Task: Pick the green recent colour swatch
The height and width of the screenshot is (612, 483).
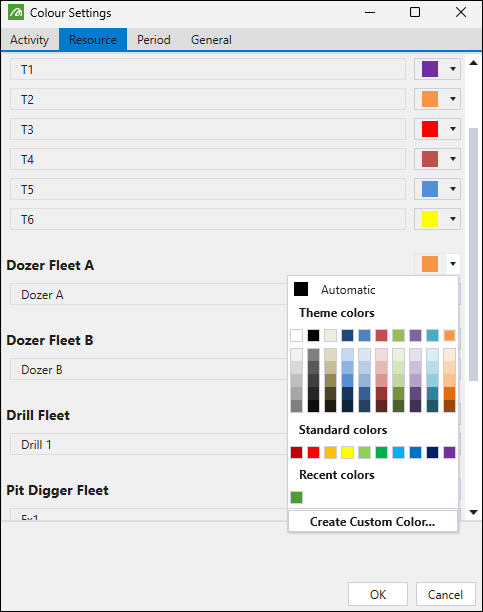Action: [297, 497]
